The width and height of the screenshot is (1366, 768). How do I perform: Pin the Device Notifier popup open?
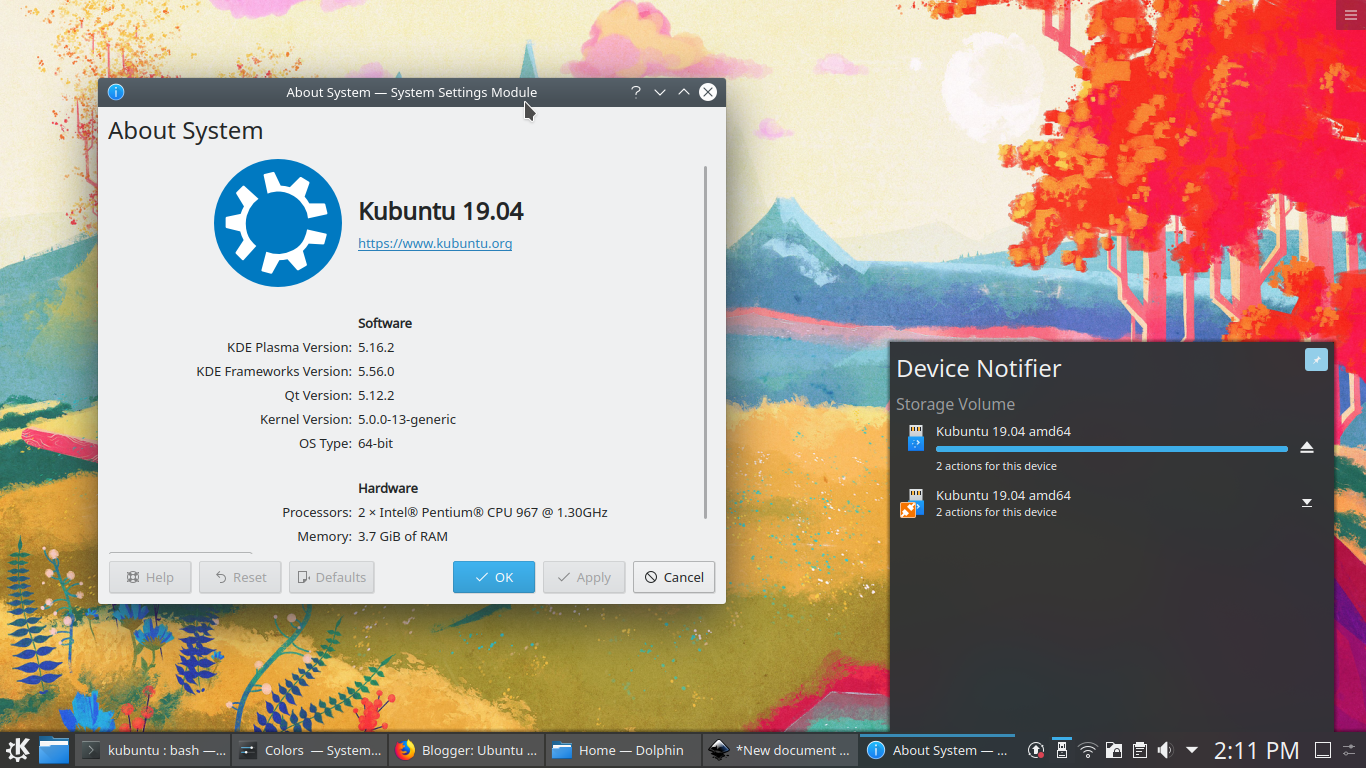1316,360
